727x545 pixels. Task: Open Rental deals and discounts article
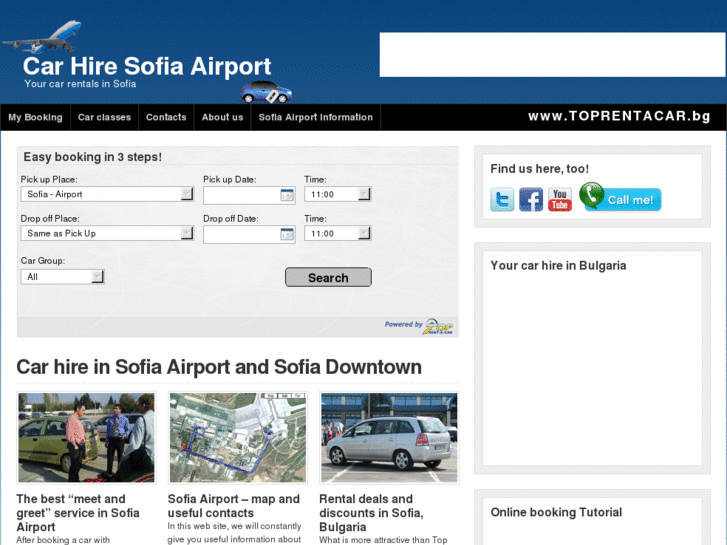[371, 513]
